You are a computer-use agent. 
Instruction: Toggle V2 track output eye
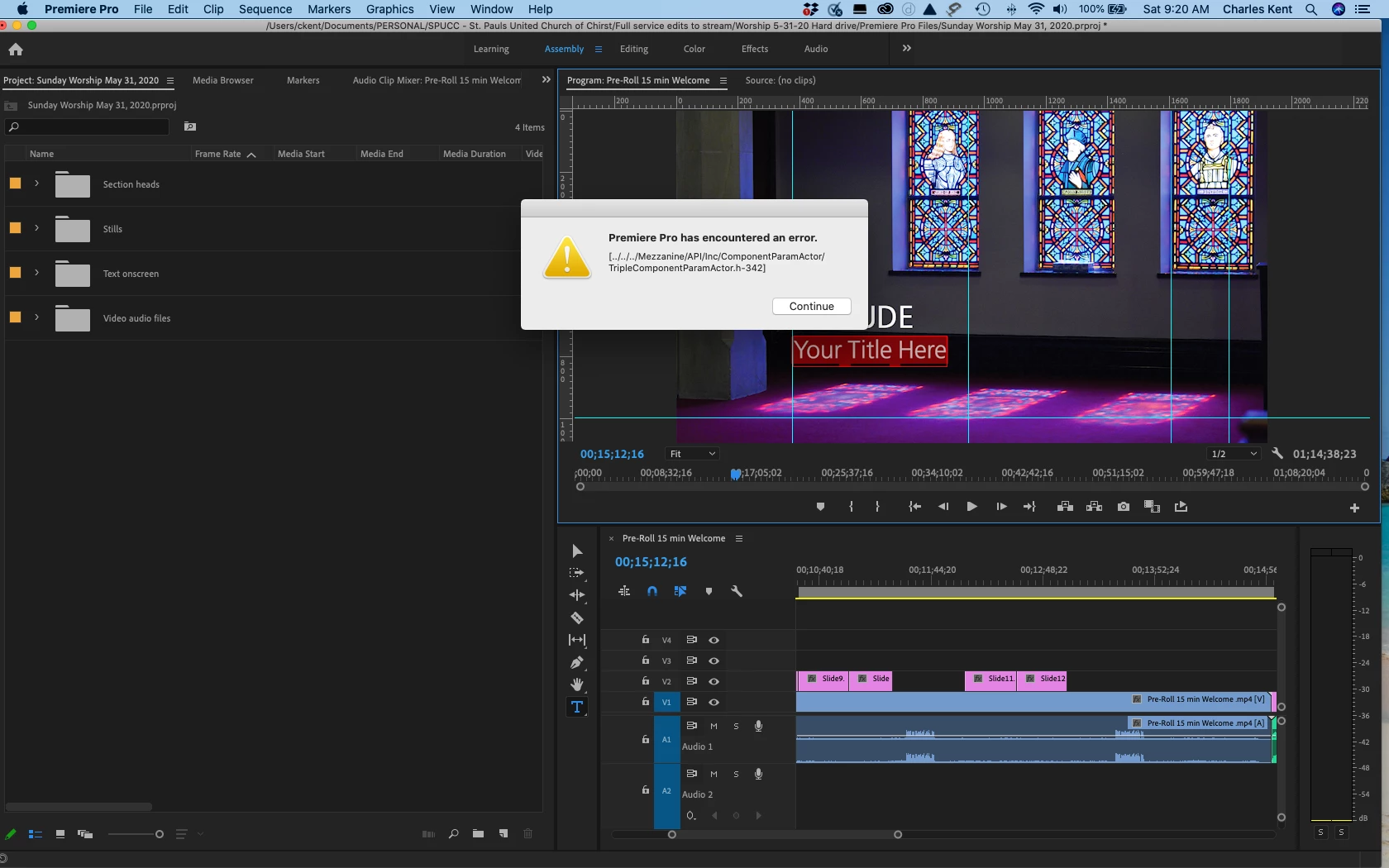point(714,681)
